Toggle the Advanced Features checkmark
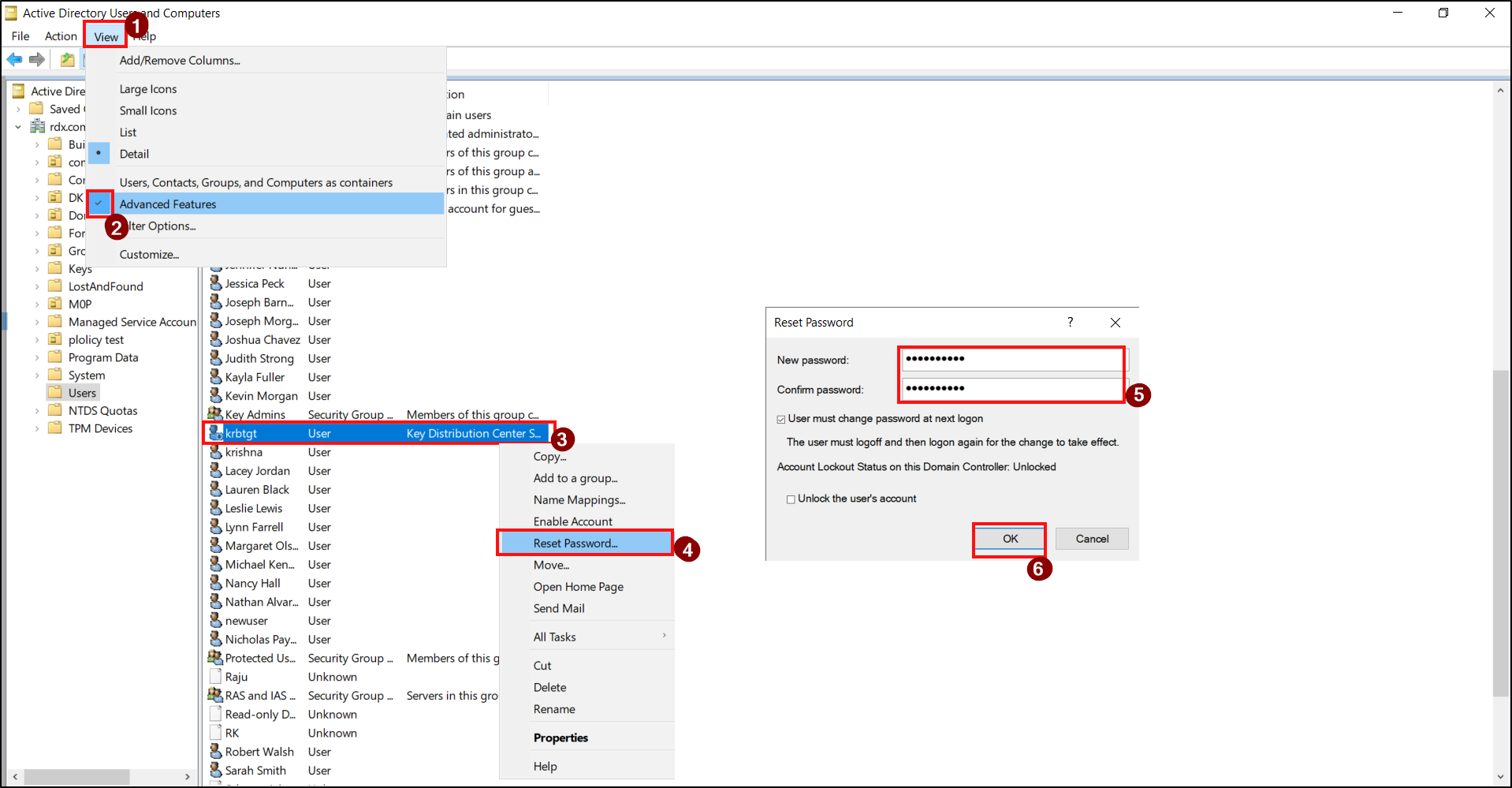 tap(99, 204)
